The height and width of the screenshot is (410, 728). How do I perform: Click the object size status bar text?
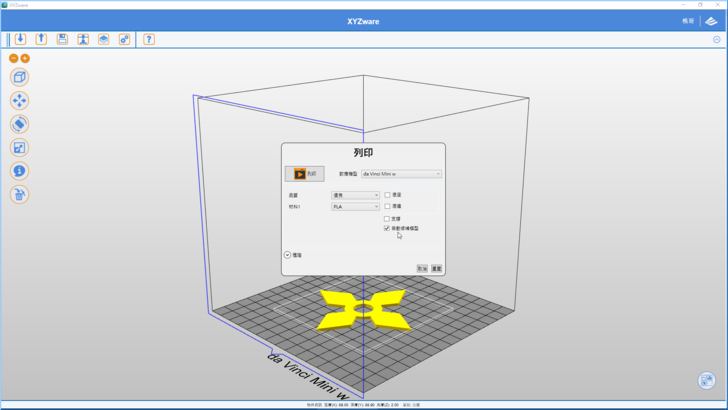click(364, 405)
